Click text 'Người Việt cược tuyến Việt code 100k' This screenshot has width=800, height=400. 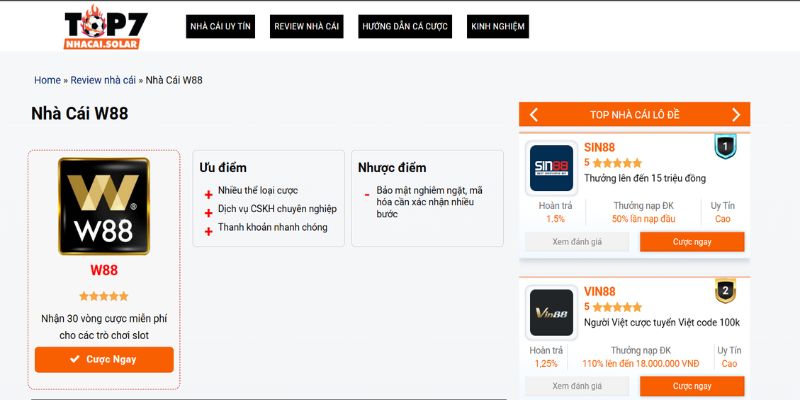point(662,323)
